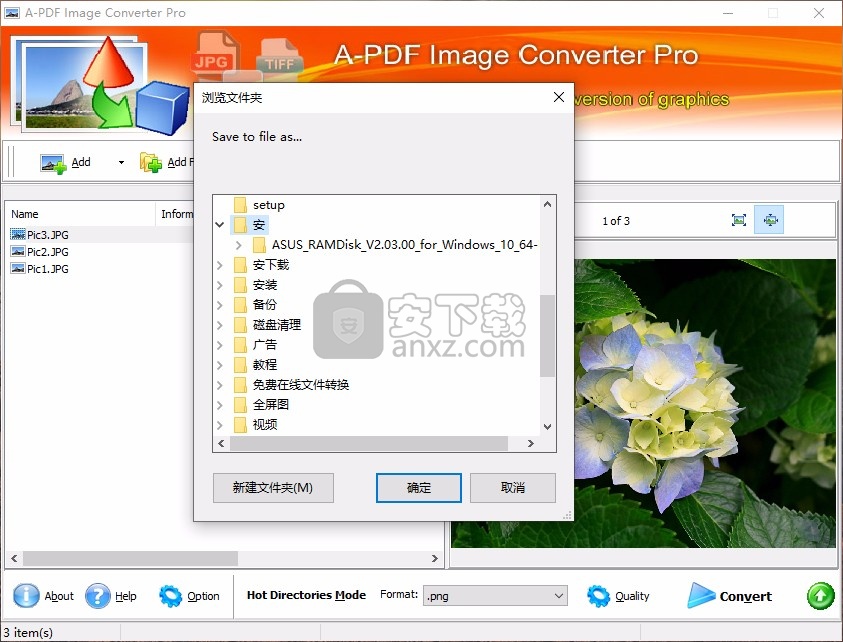
Task: Select the 视频 folder
Action: pos(265,425)
